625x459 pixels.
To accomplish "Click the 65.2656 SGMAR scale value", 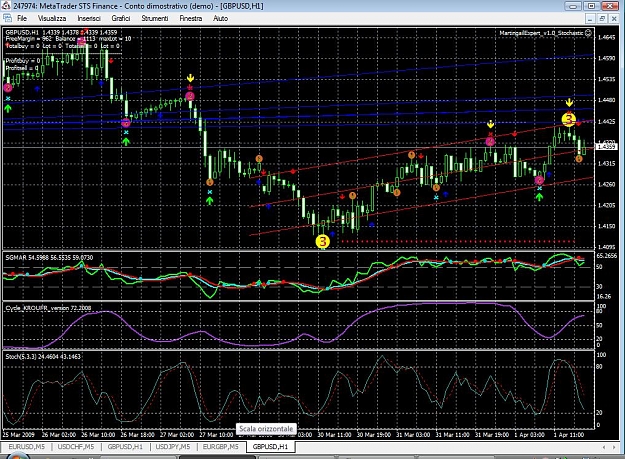I will click(607, 256).
